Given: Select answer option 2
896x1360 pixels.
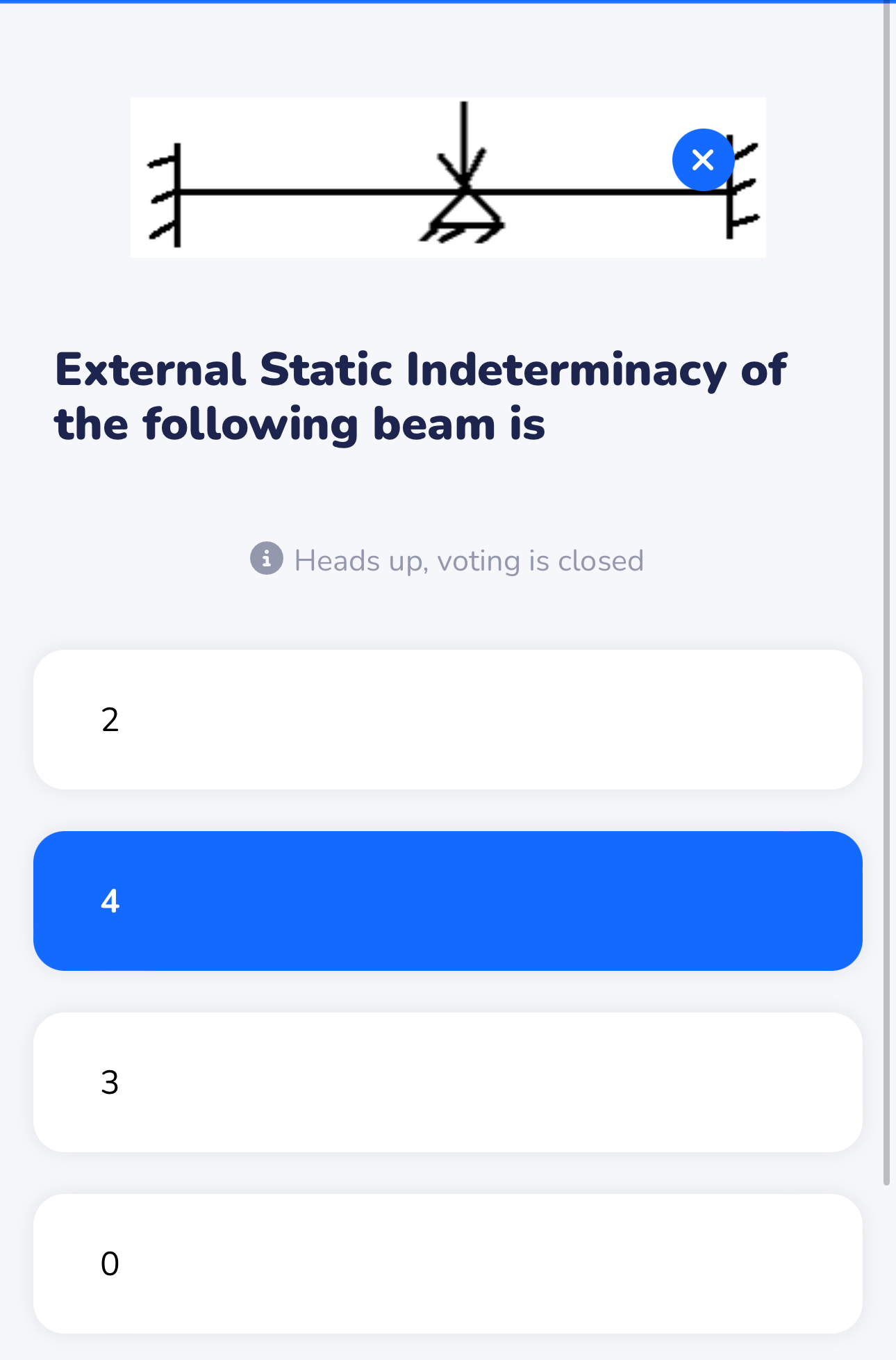Looking at the screenshot, I should (x=448, y=719).
